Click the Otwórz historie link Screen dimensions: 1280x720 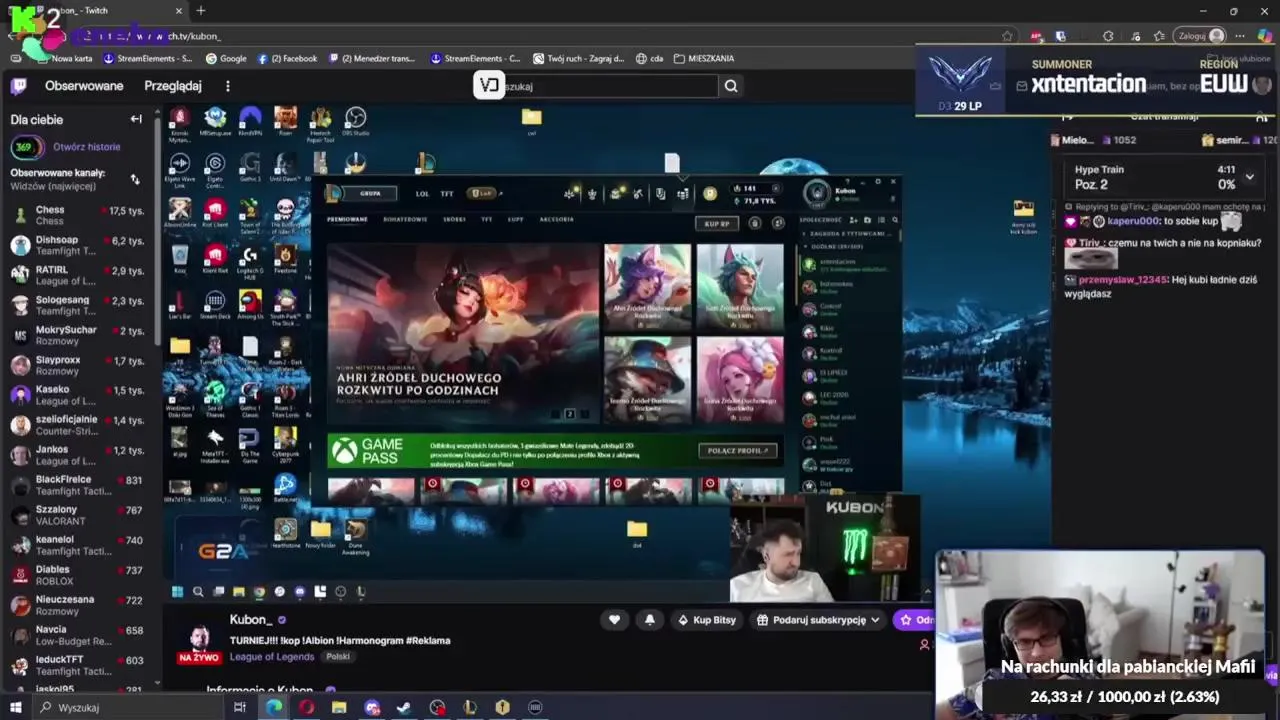87,147
